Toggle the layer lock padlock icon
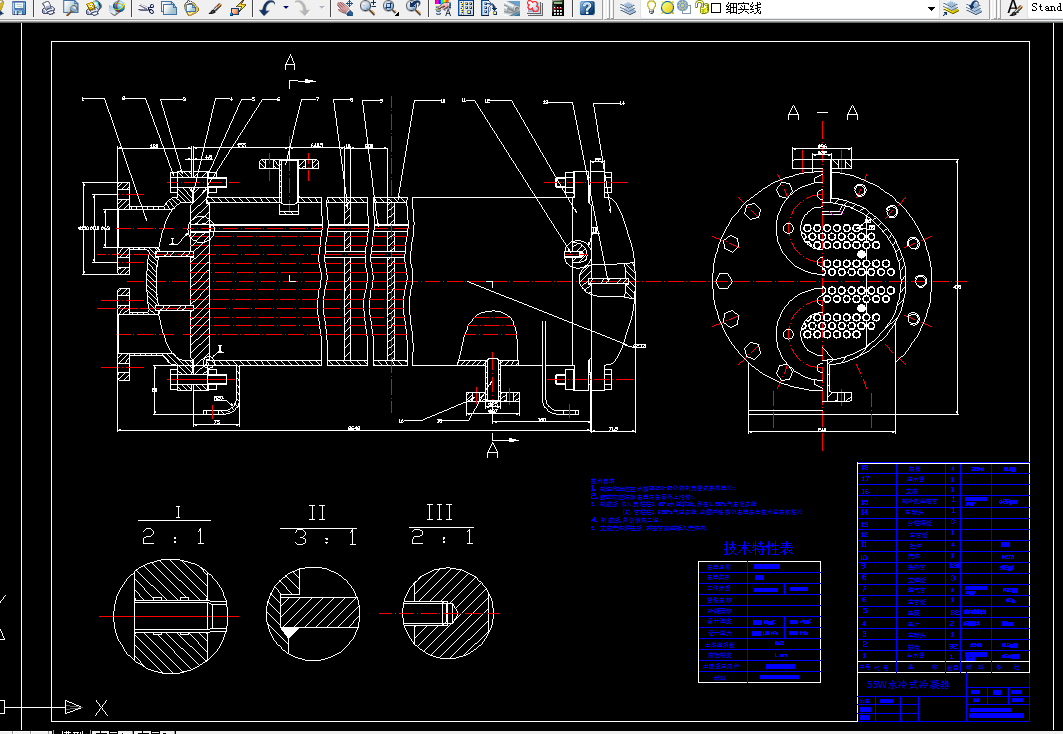 [701, 8]
